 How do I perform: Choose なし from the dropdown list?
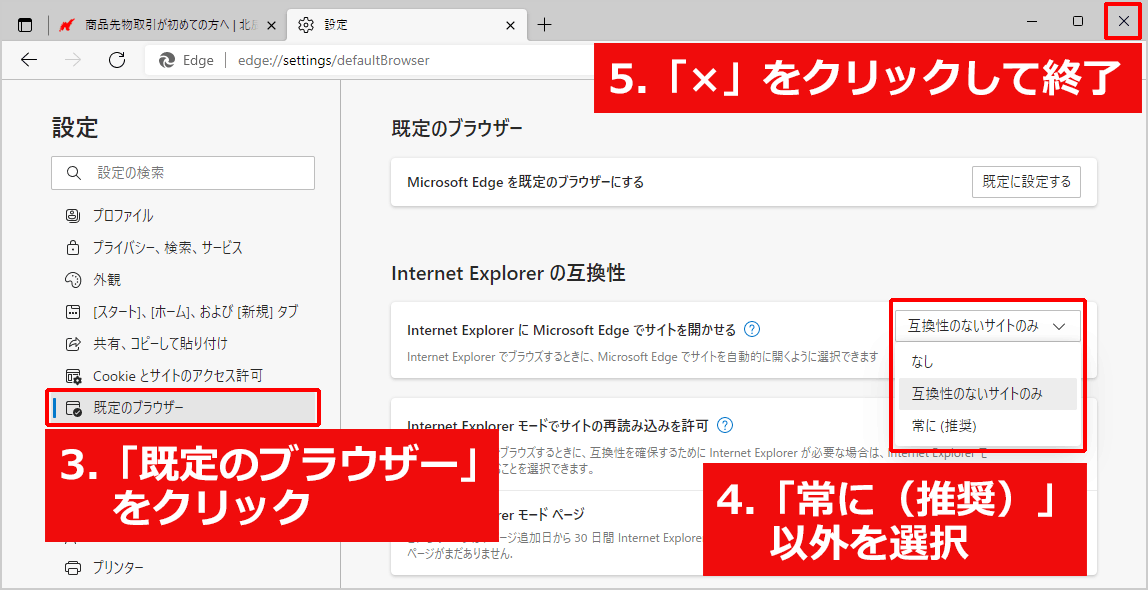922,362
